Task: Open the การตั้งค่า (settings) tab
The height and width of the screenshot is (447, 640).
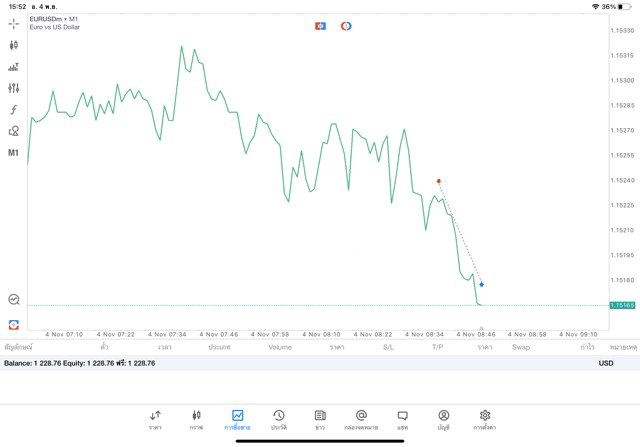Action: click(x=485, y=420)
